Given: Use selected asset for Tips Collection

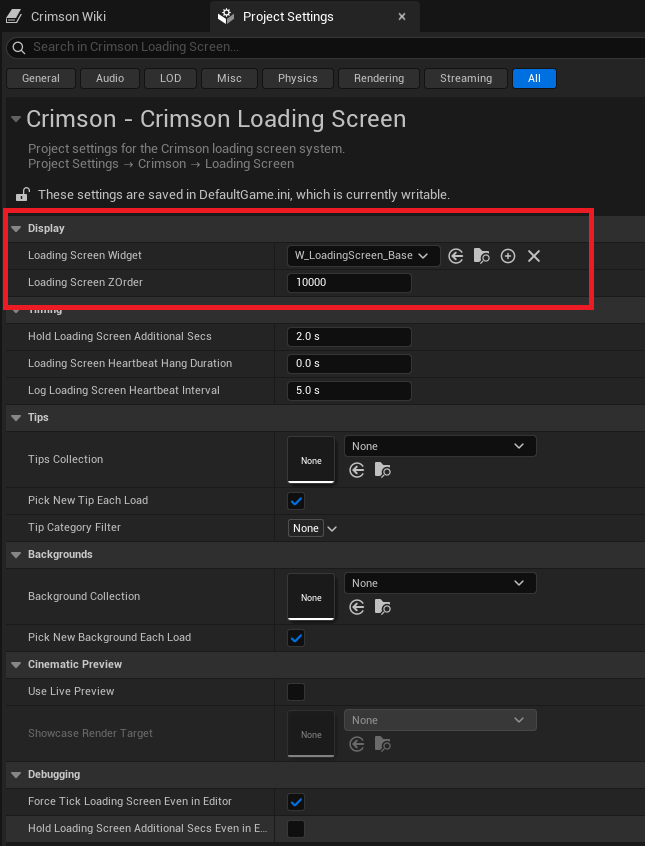Looking at the screenshot, I should click(x=357, y=470).
